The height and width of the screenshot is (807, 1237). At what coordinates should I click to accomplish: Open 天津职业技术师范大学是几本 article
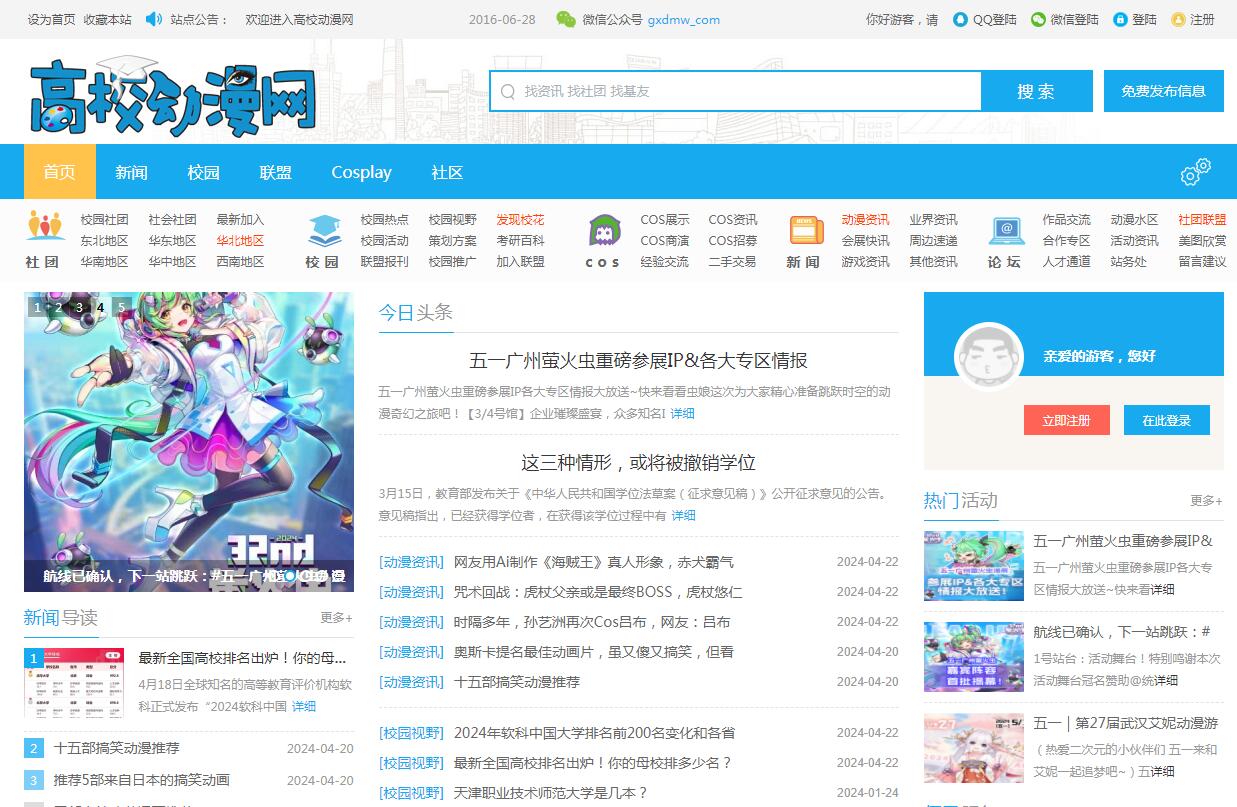point(551,793)
